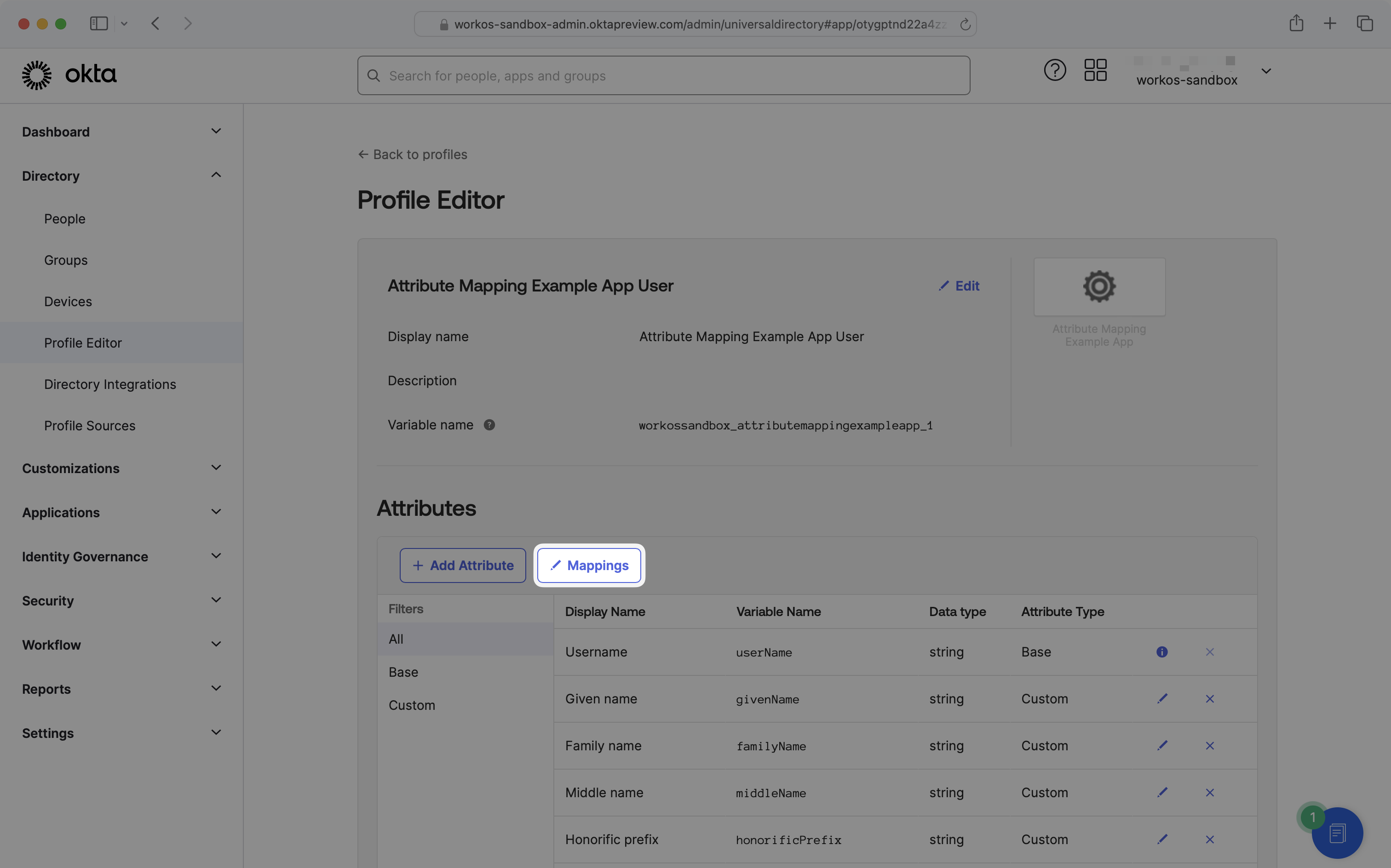Click the Mappings button in Attributes section
The width and height of the screenshot is (1391, 868).
point(588,565)
